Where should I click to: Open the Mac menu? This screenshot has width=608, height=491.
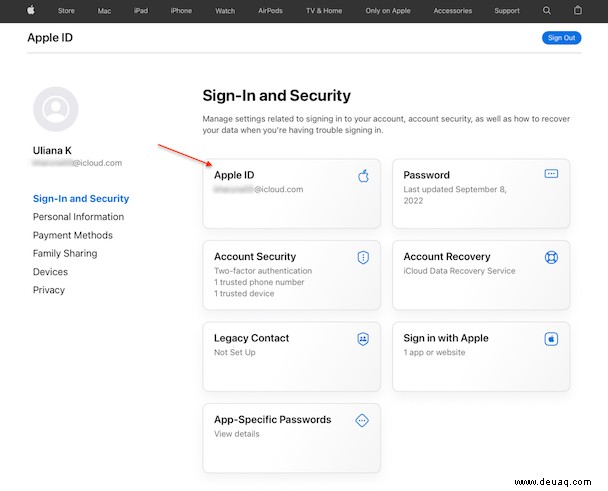104,11
